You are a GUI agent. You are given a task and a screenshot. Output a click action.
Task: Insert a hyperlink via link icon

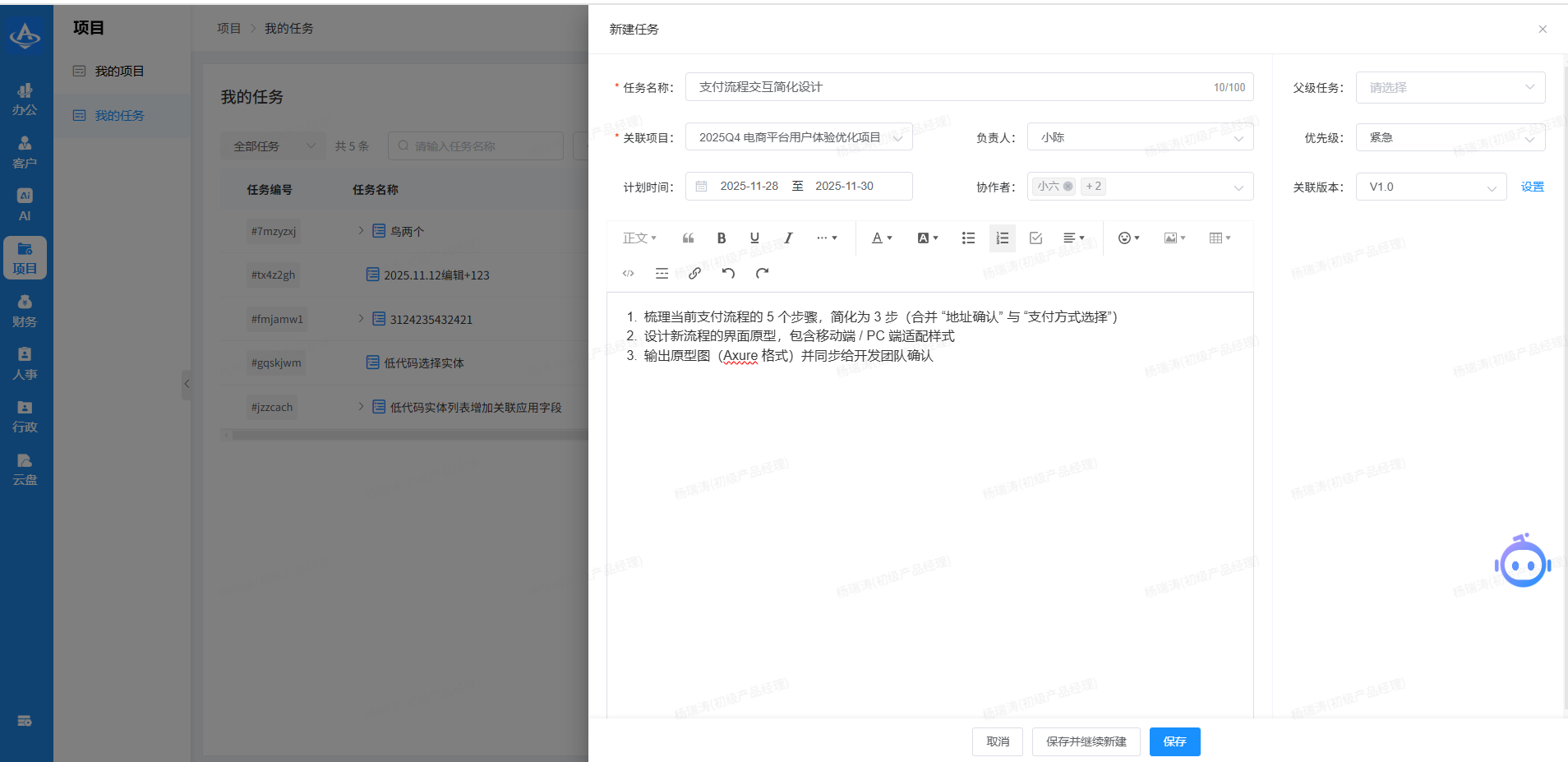(694, 274)
